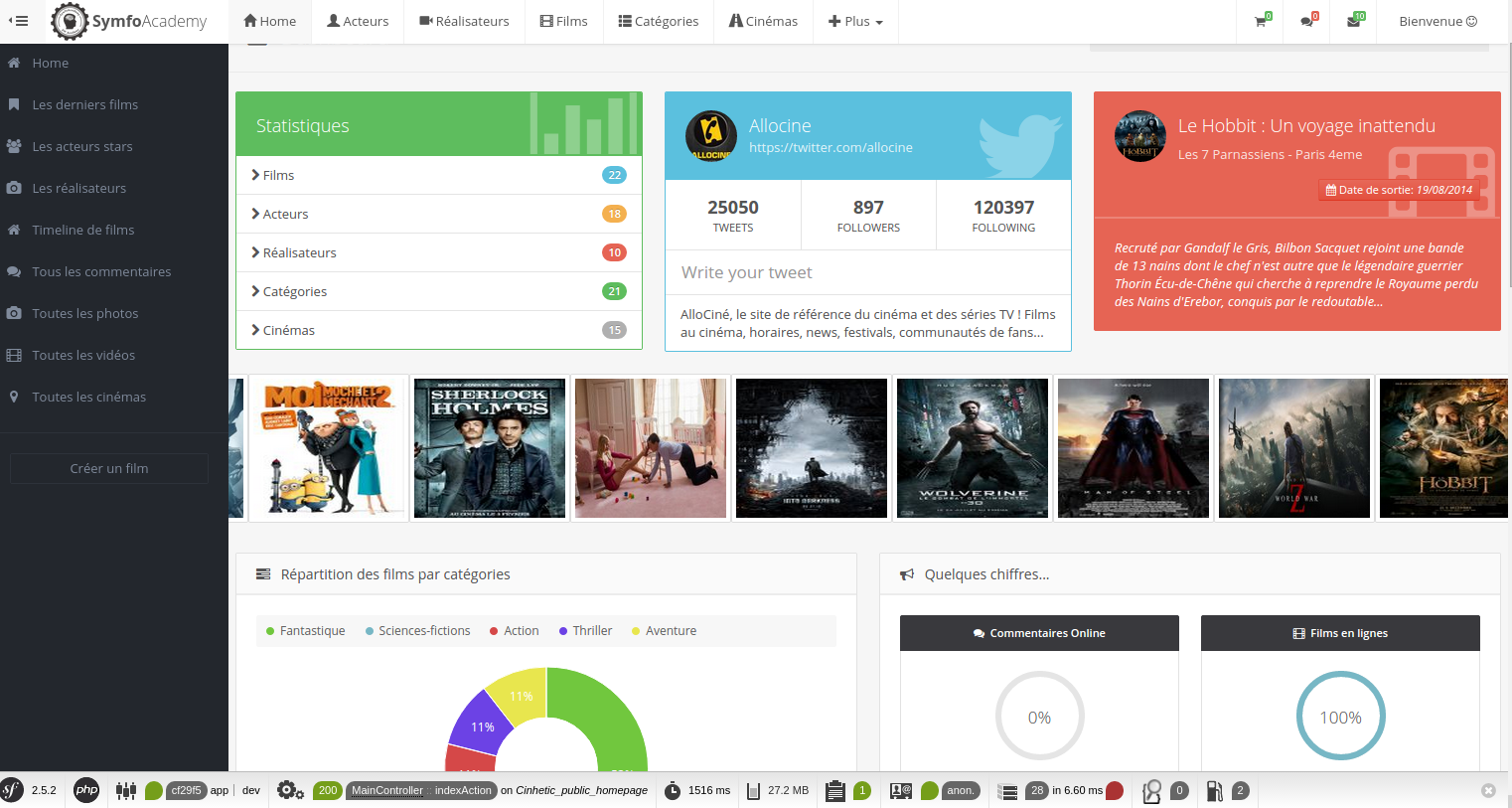1512x808 pixels.
Task: Toggle Fantastique legend item in chart
Action: (x=306, y=630)
